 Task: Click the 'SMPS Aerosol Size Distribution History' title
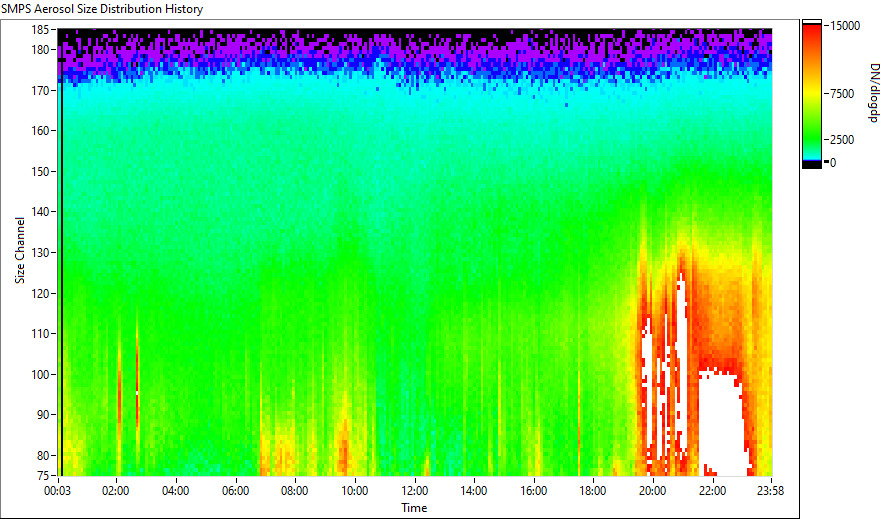(x=102, y=9)
